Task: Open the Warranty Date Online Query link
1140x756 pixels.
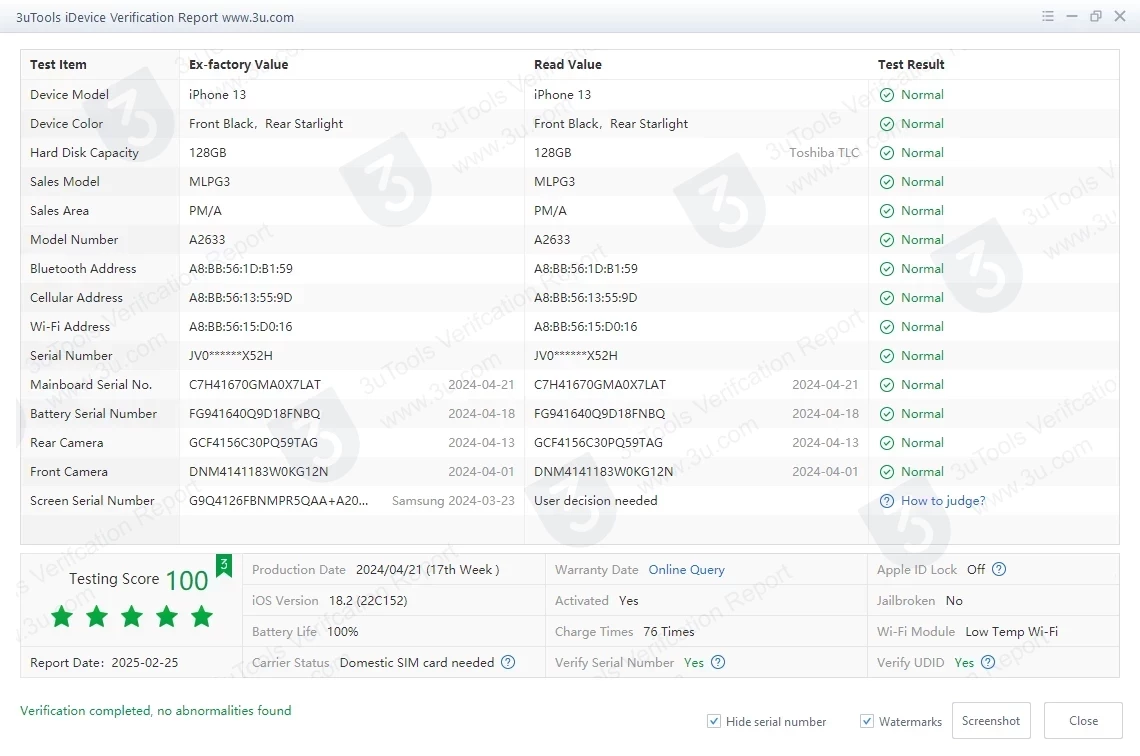Action: [686, 570]
